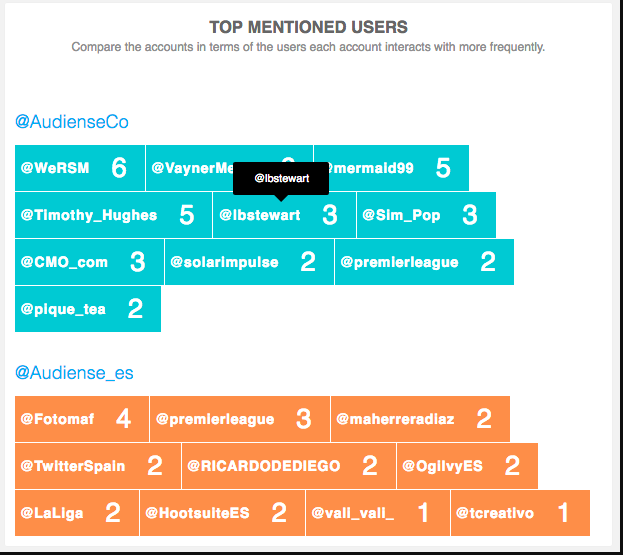Click the @maherreradiaz mention tile
Image resolution: width=623 pixels, height=555 pixels.
pyautogui.click(x=420, y=419)
